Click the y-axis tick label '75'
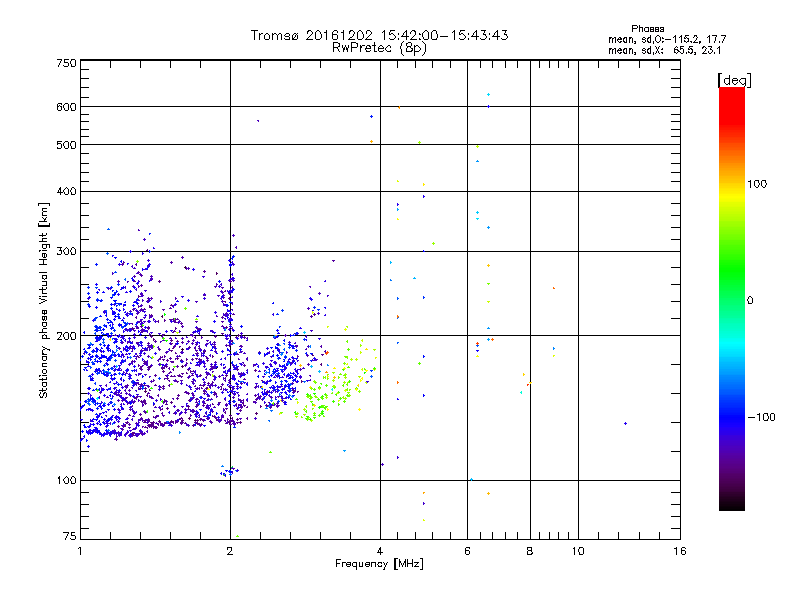The image size is (800, 600). point(70,536)
